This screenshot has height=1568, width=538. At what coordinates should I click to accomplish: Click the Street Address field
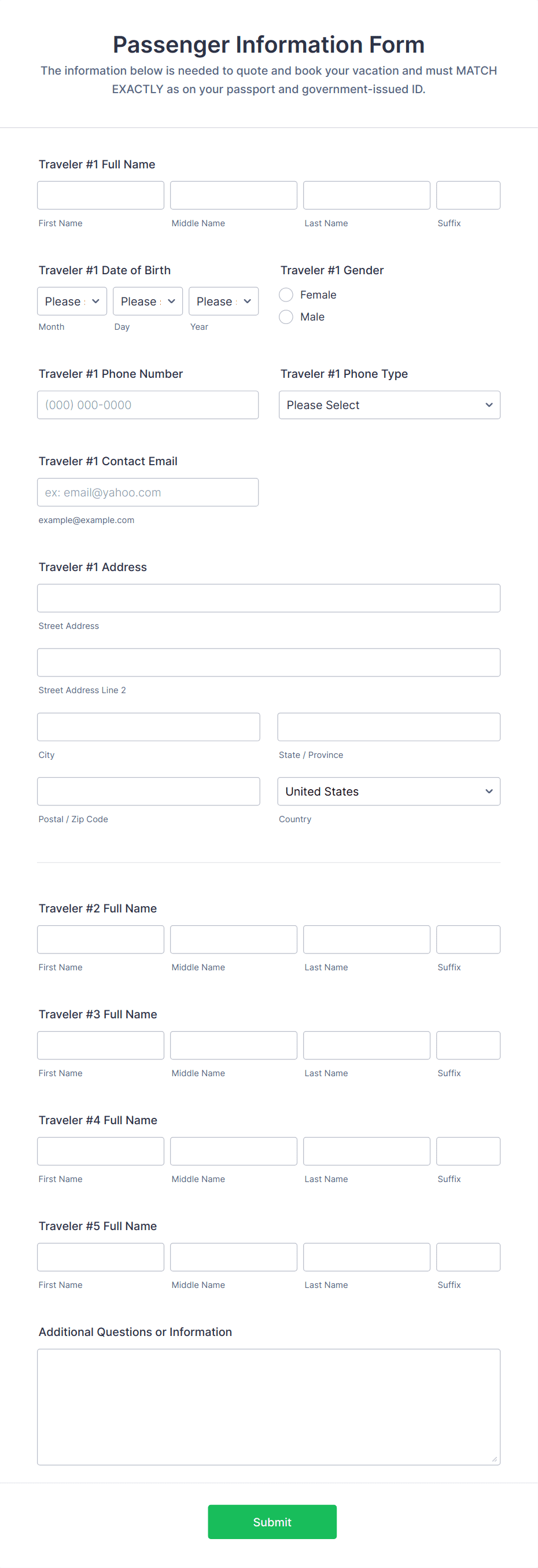pyautogui.click(x=268, y=598)
